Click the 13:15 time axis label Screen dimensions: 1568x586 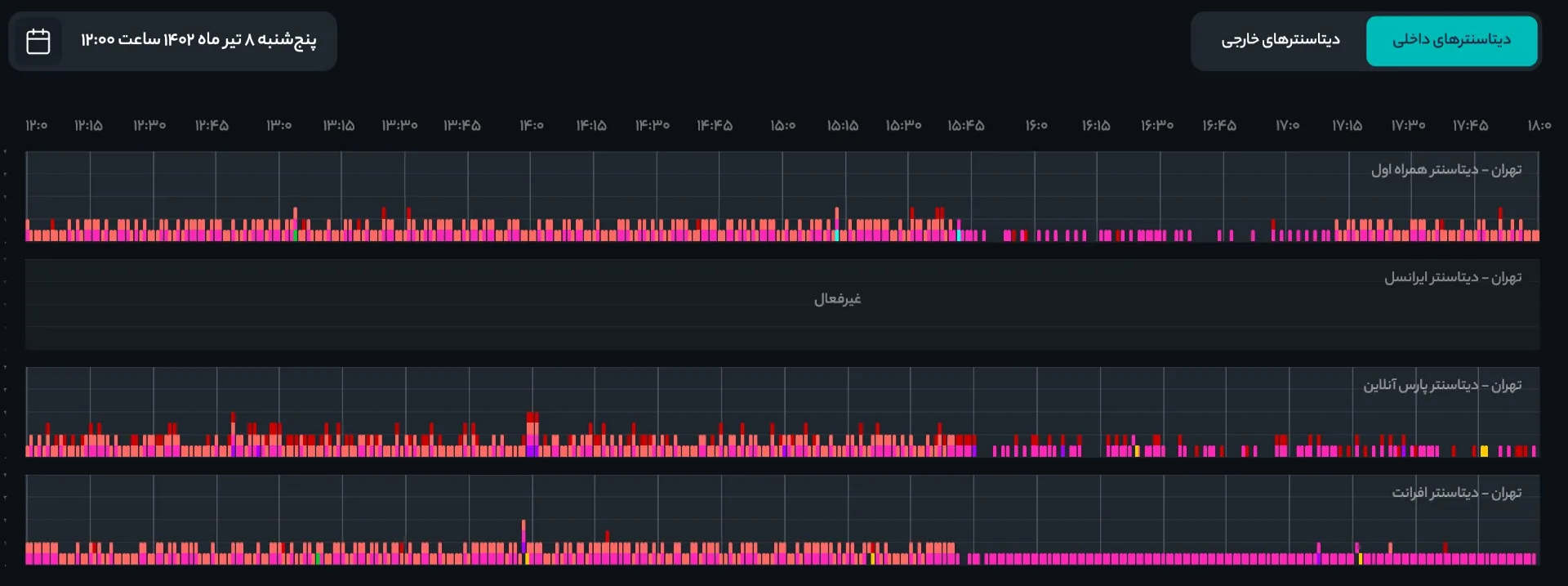pos(338,126)
